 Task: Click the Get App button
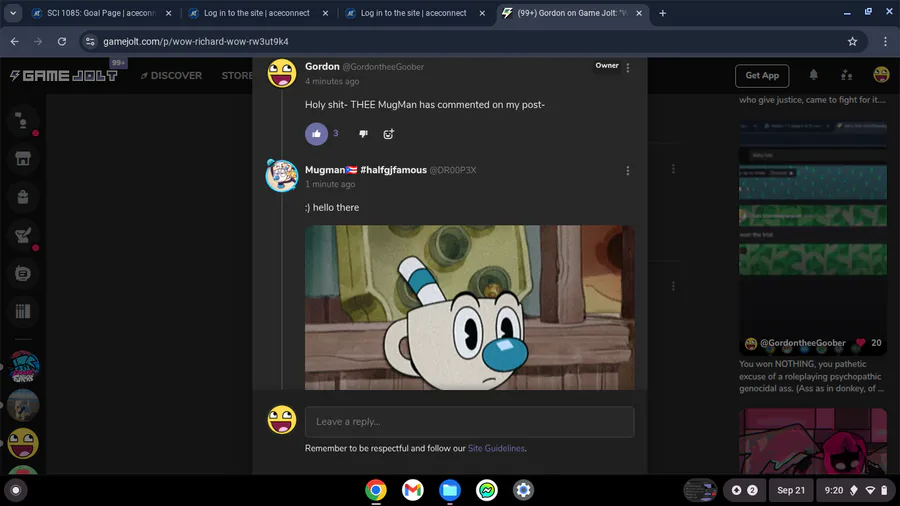click(x=762, y=75)
